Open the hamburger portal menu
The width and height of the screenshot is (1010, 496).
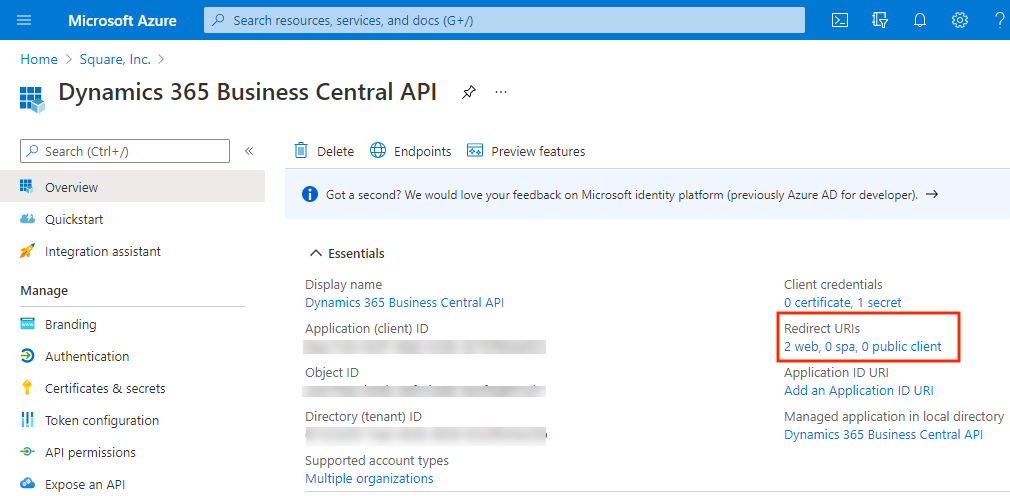tap(24, 20)
